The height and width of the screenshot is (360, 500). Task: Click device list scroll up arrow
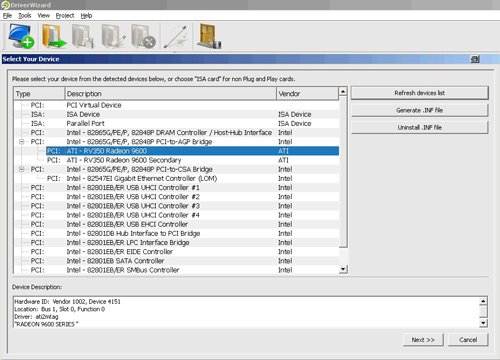pos(343,91)
